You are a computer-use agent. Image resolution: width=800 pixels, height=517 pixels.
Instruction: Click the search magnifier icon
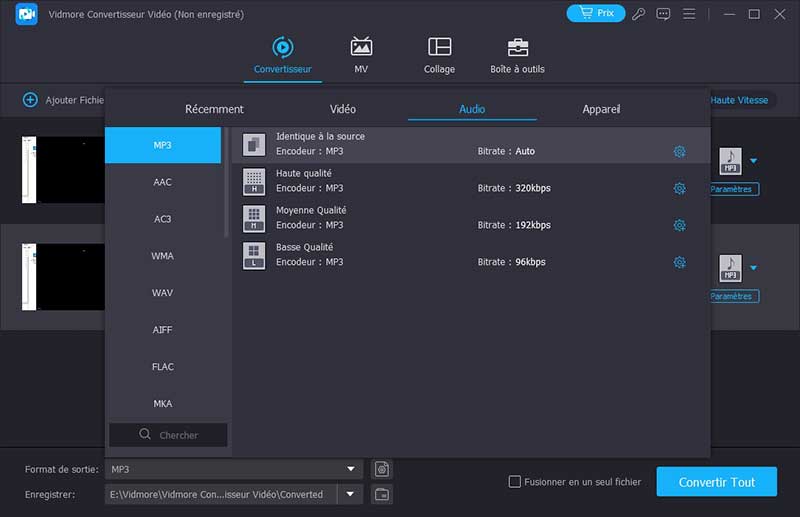[x=145, y=434]
